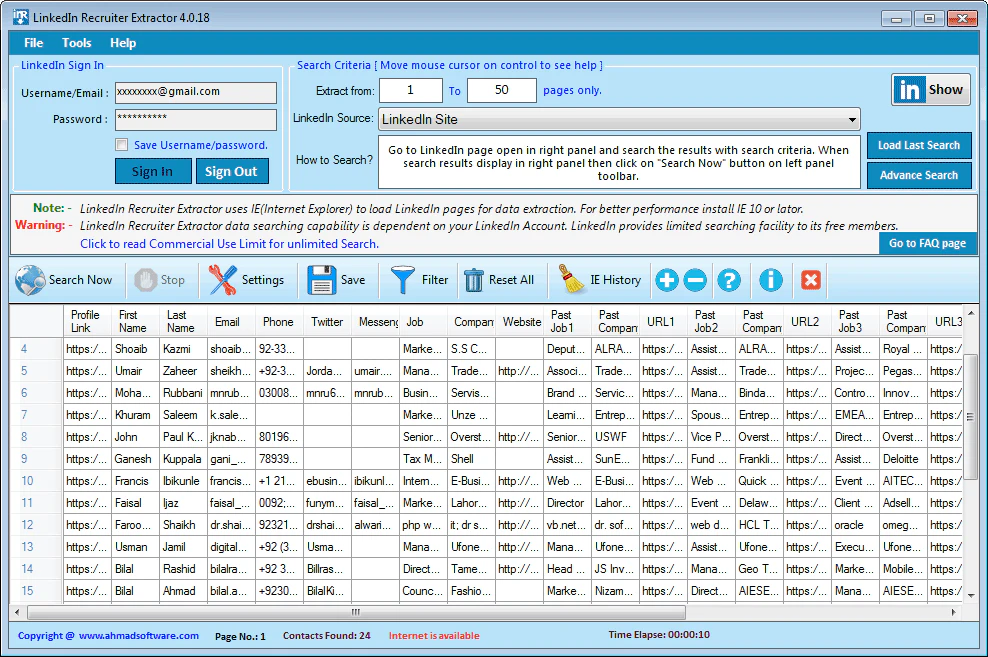Click the horizontal scrollbar of results table
Image resolution: width=988 pixels, height=657 pixels.
tap(355, 612)
